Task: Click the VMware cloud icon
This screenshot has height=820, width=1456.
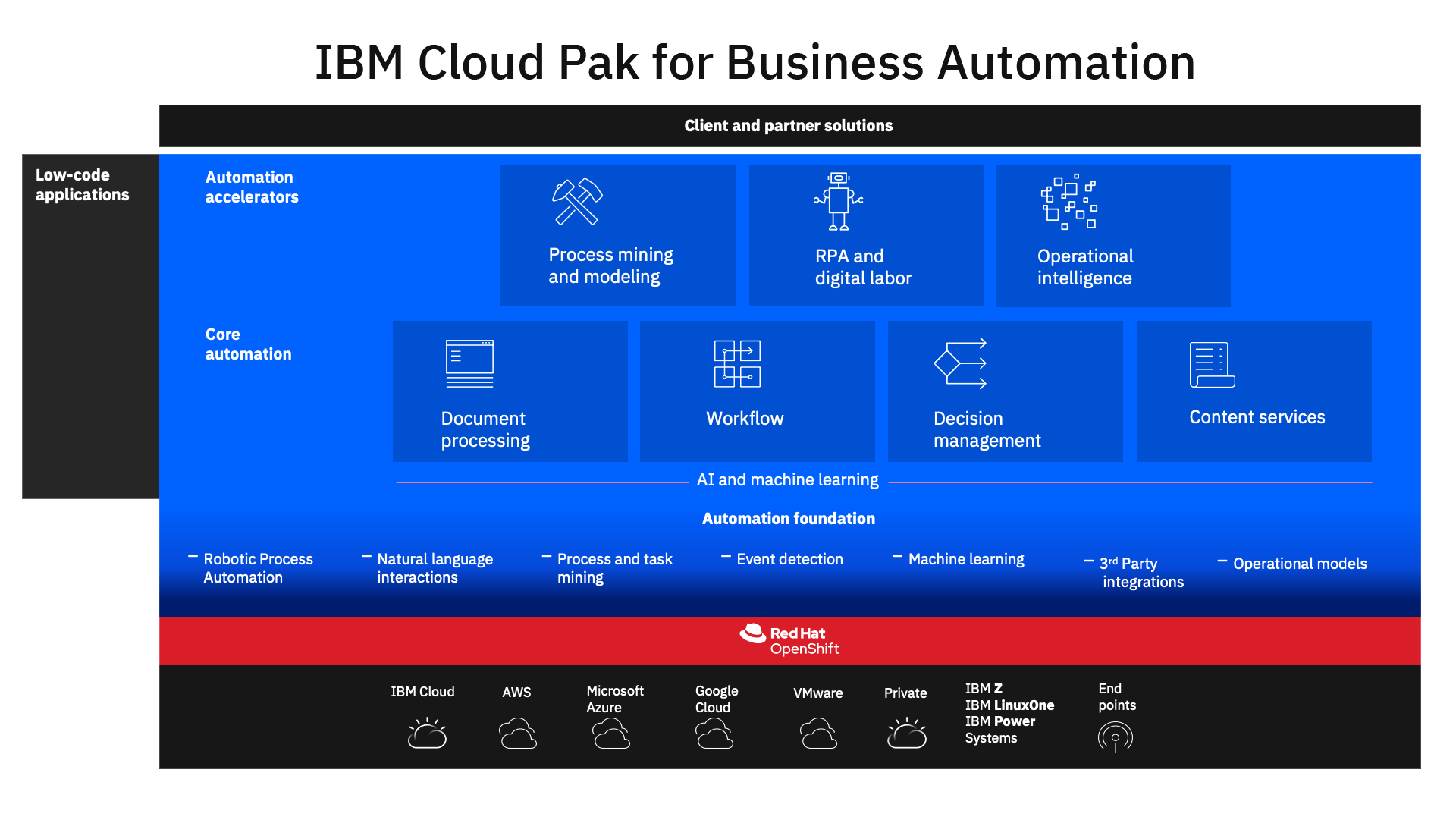Action: point(818,734)
